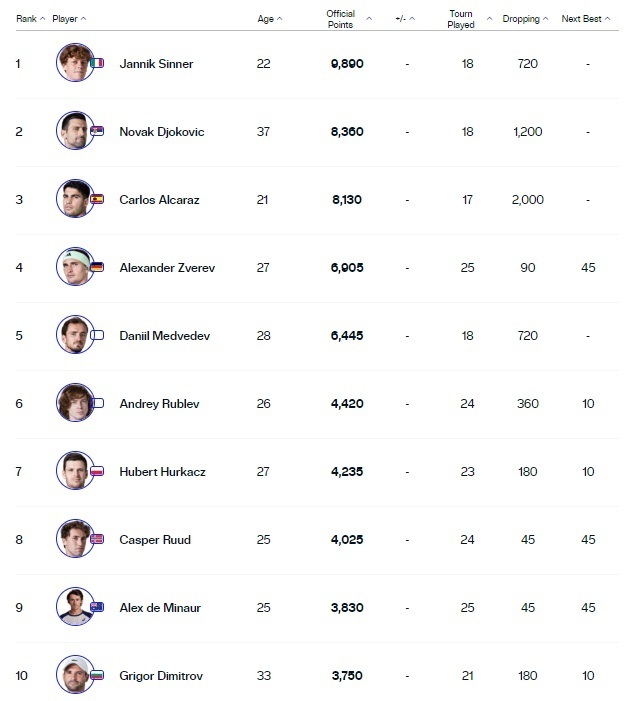Image resolution: width=629 pixels, height=701 pixels.
Task: Click the Italian flag icon beside Sinner
Action: (x=97, y=63)
